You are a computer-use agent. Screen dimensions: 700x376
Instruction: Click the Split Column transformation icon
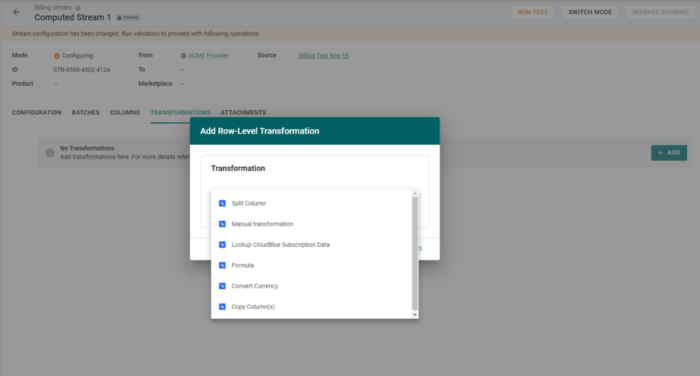222,203
